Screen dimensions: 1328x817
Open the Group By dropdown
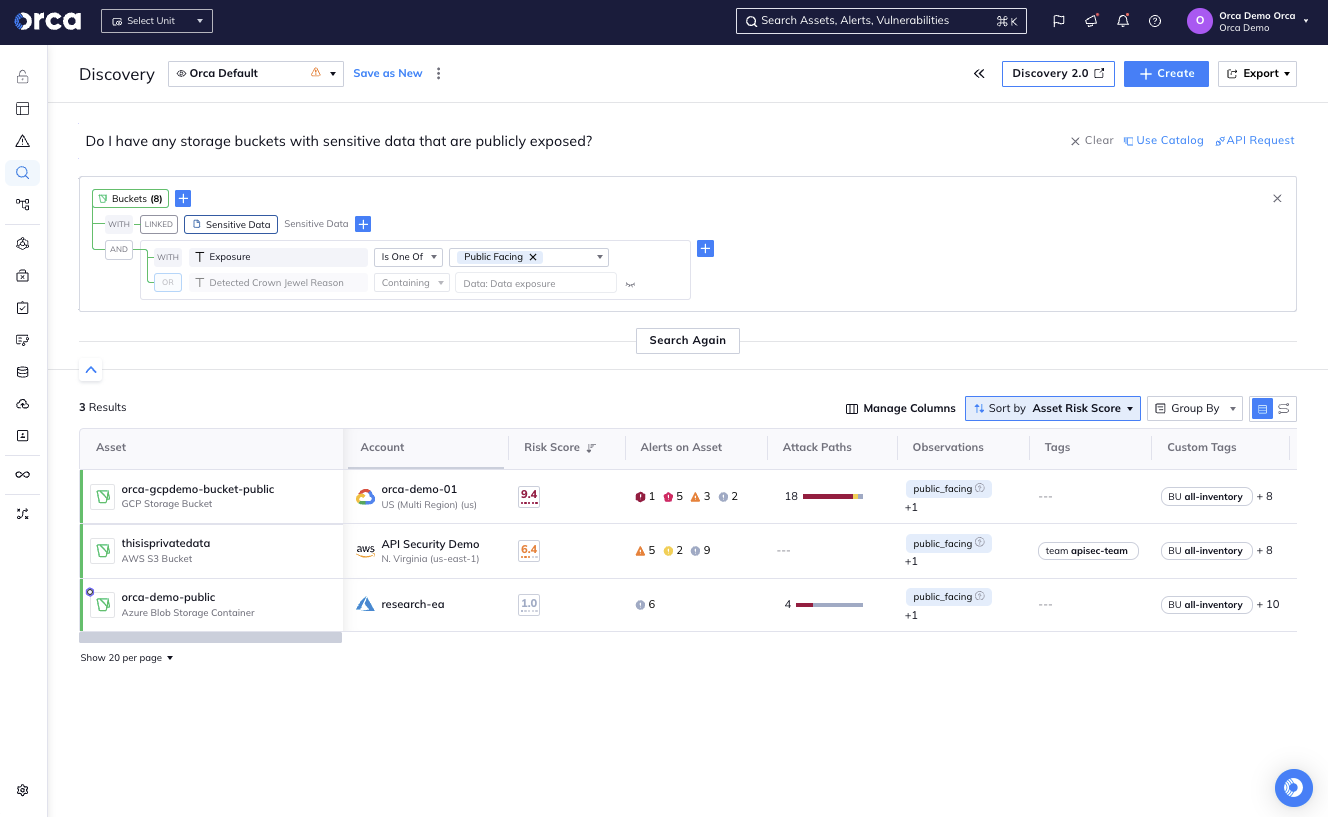1194,408
